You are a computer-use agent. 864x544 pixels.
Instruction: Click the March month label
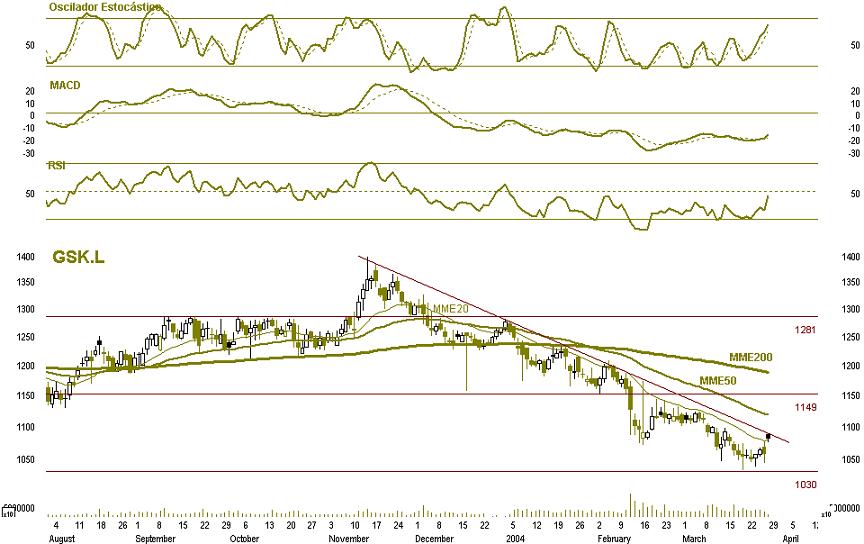(694, 538)
